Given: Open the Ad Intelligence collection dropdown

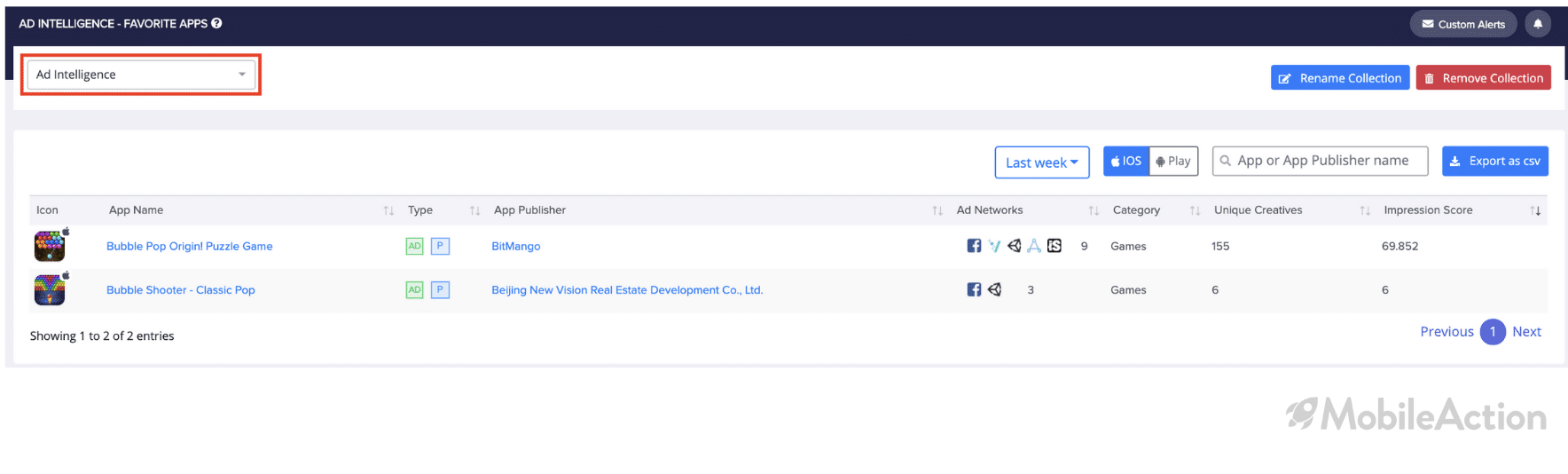Looking at the screenshot, I should point(141,75).
